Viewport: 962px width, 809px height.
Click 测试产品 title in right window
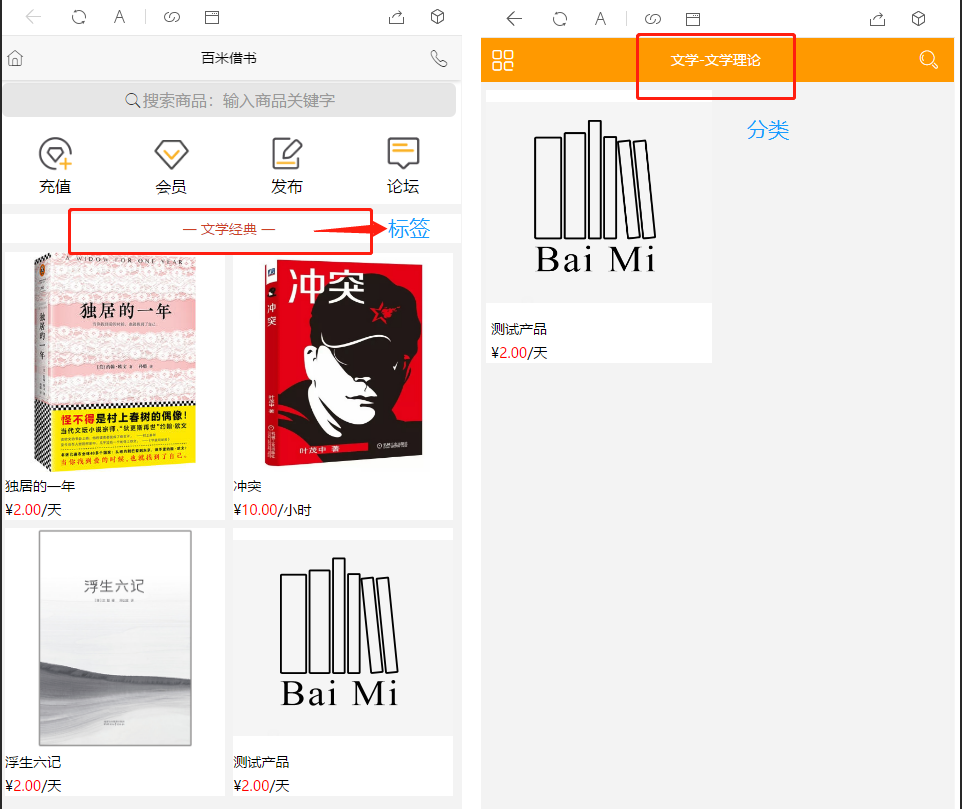pyautogui.click(x=519, y=329)
